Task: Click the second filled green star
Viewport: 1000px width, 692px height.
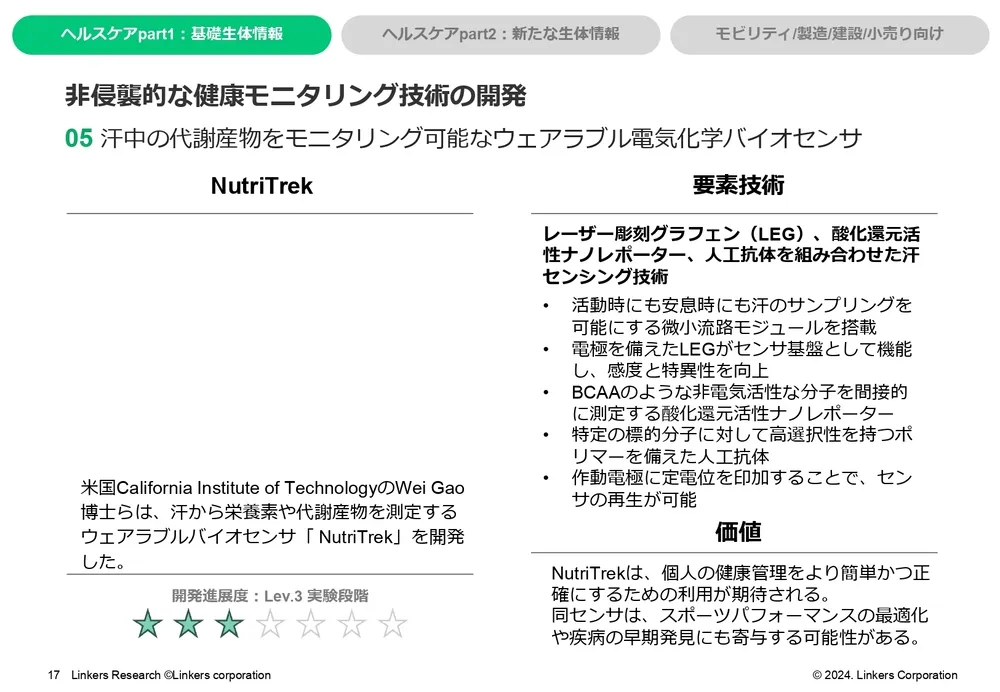Action: [189, 624]
